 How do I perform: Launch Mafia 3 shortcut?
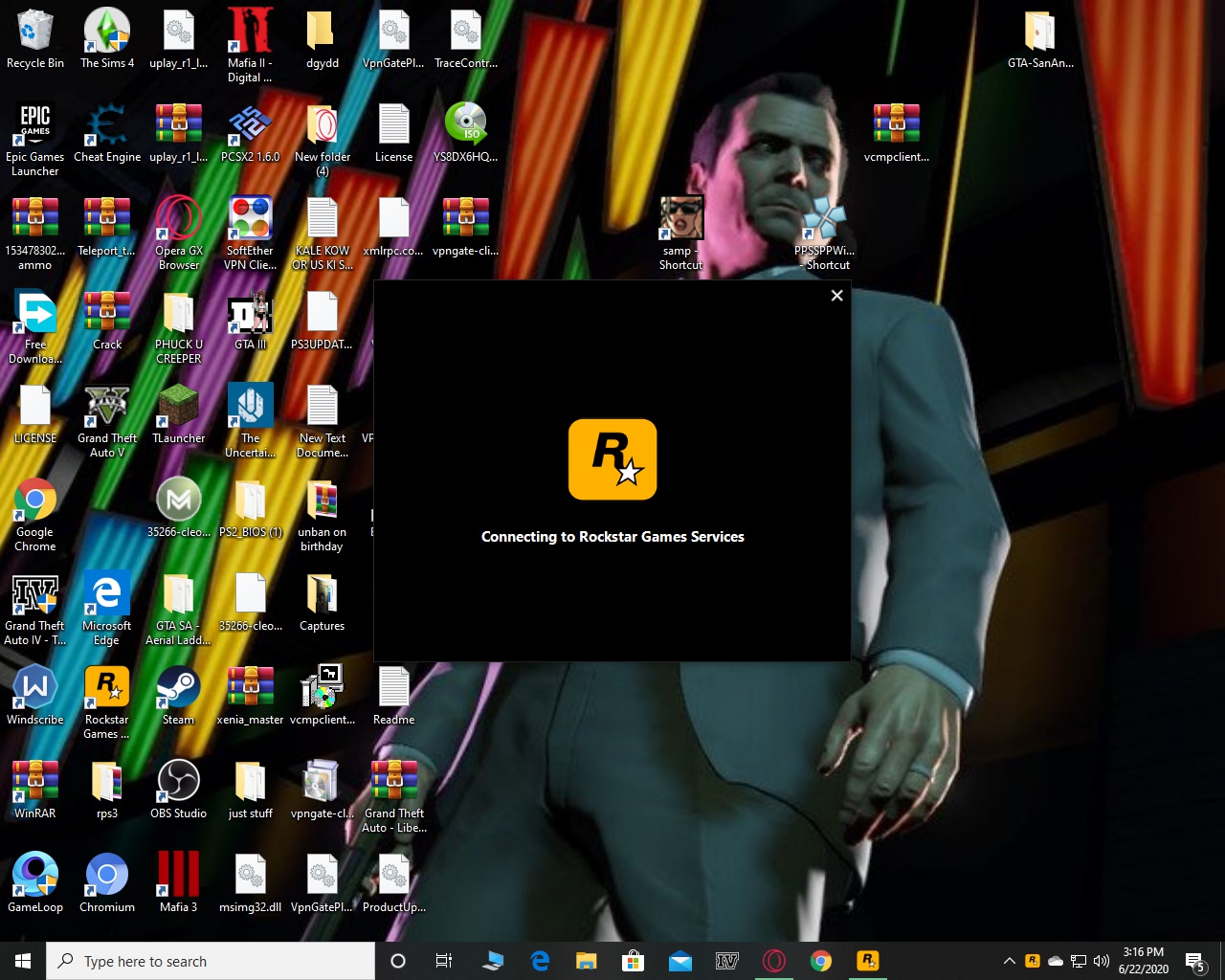pos(179,883)
